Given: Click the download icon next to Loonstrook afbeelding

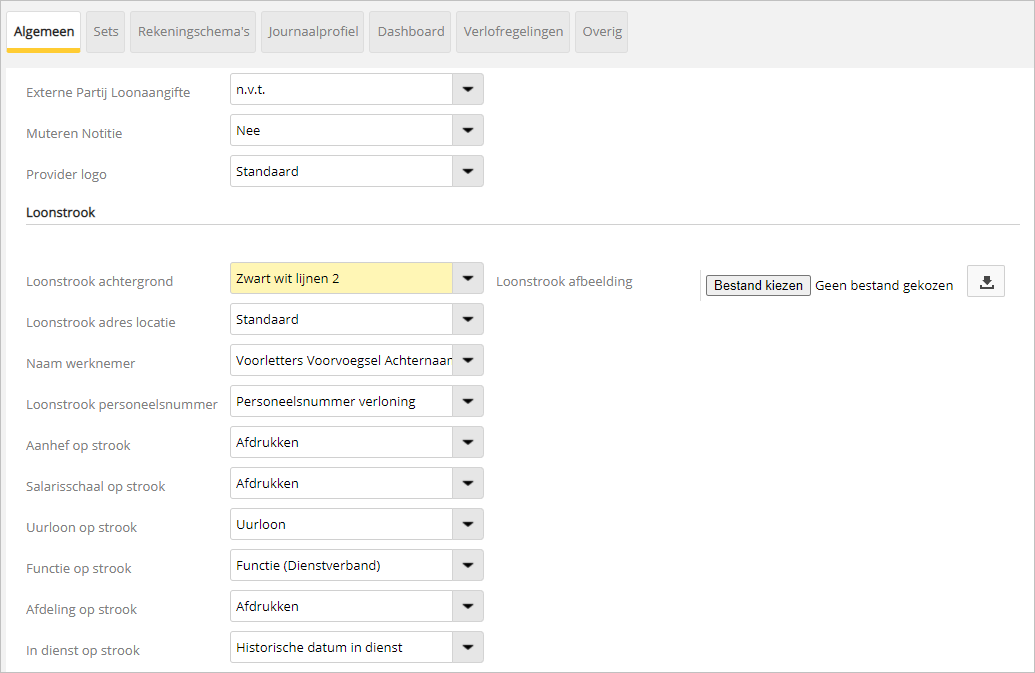Looking at the screenshot, I should (985, 281).
